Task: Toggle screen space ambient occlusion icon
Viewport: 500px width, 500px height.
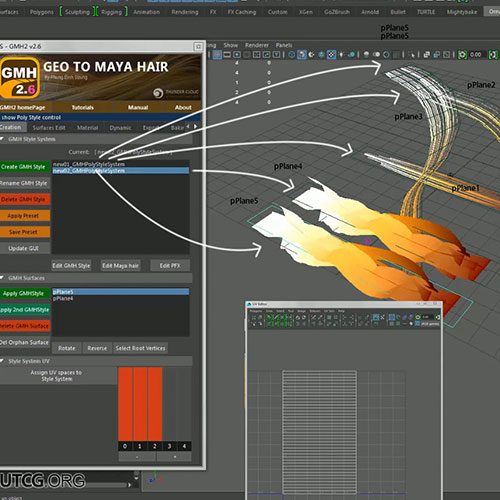Action: pyautogui.click(x=366, y=54)
